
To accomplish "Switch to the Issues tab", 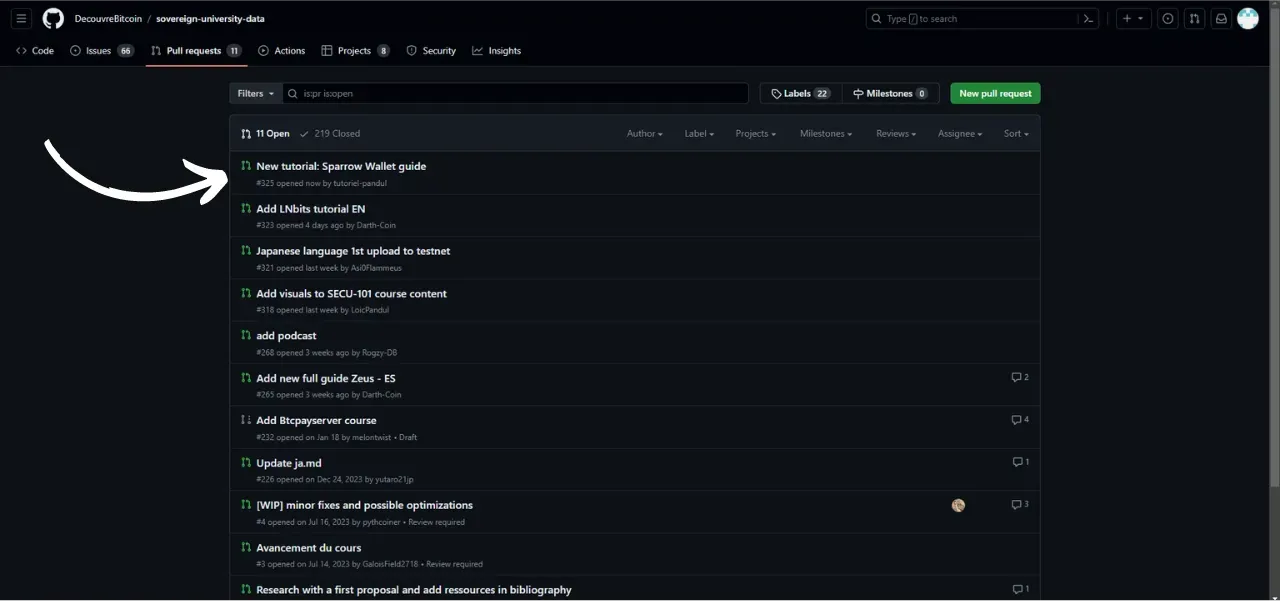I will (100, 50).
